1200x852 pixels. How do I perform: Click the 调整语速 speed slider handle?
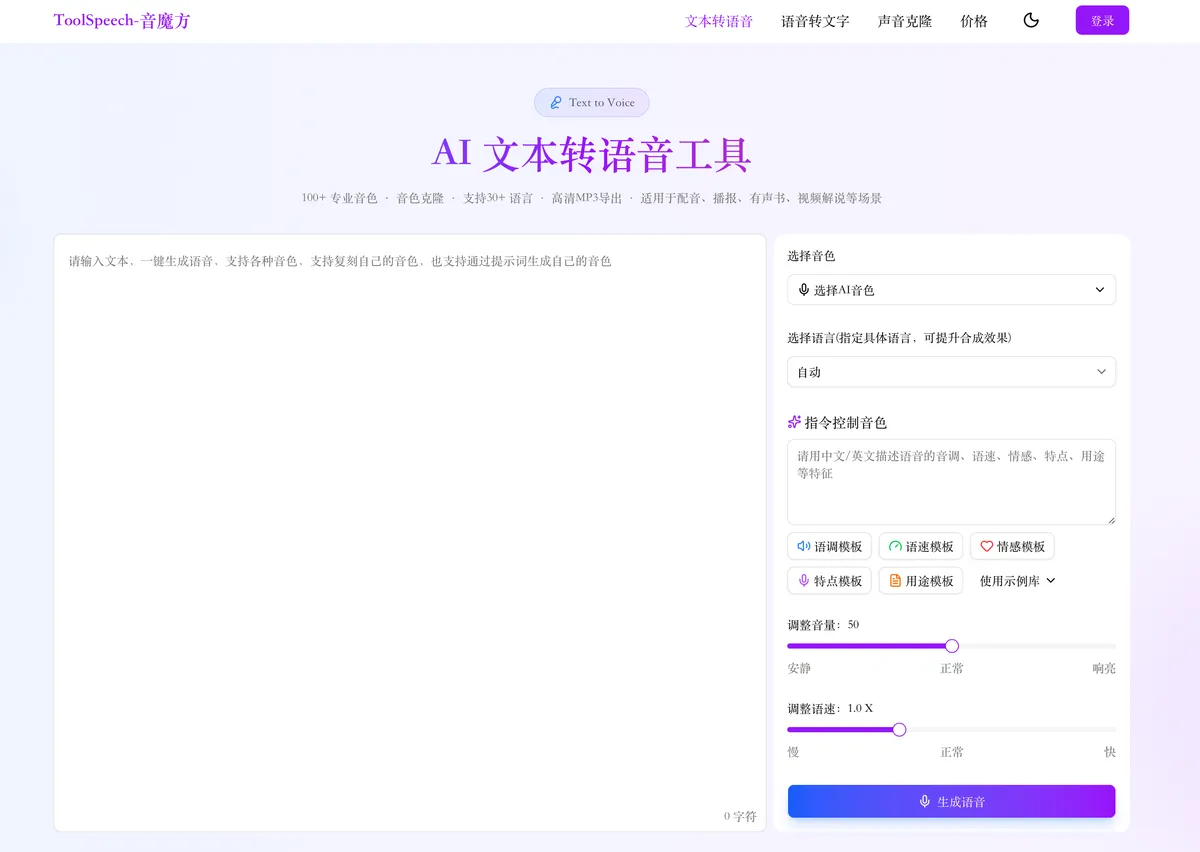(x=899, y=729)
